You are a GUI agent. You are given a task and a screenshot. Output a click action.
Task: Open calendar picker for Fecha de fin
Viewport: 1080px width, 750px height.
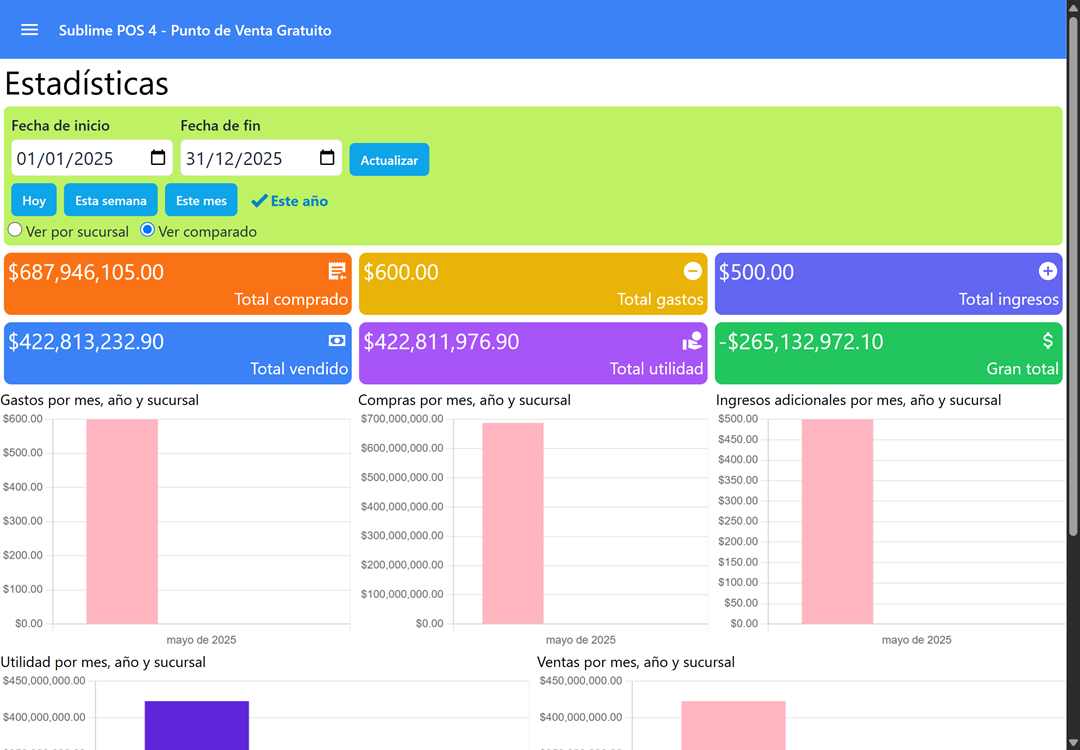[x=327, y=158]
